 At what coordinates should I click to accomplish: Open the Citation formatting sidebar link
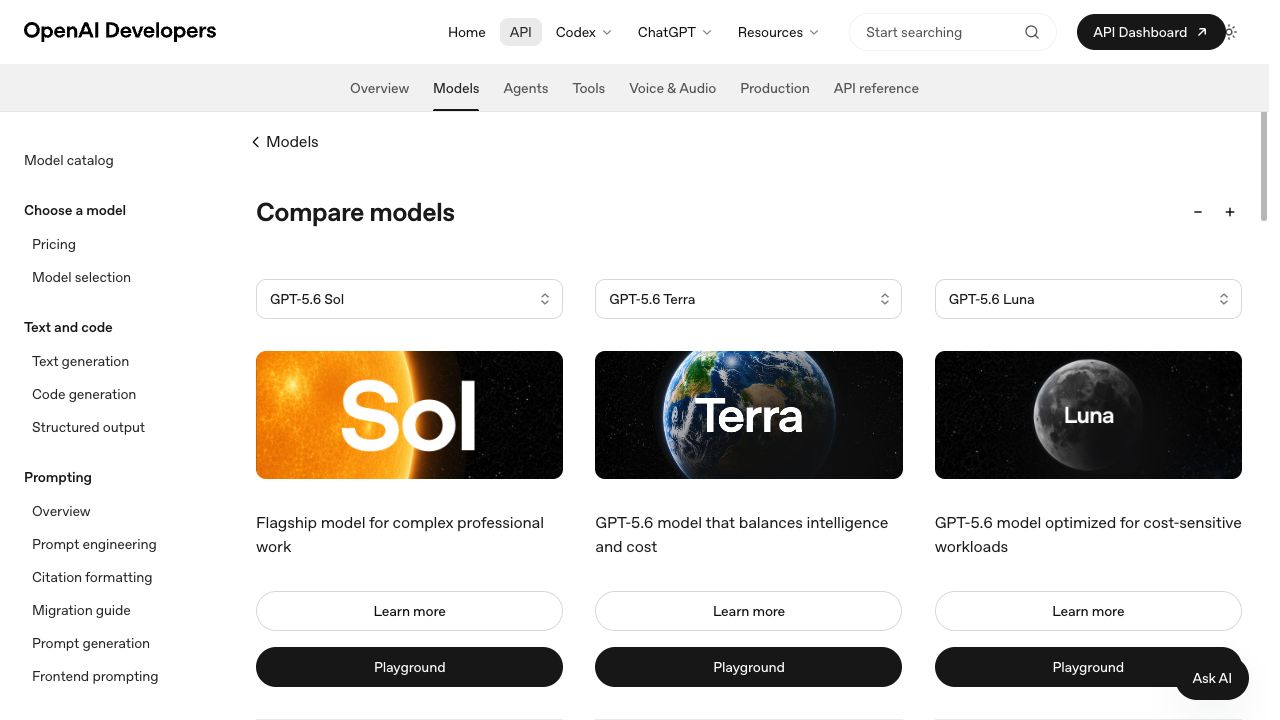pos(92,577)
